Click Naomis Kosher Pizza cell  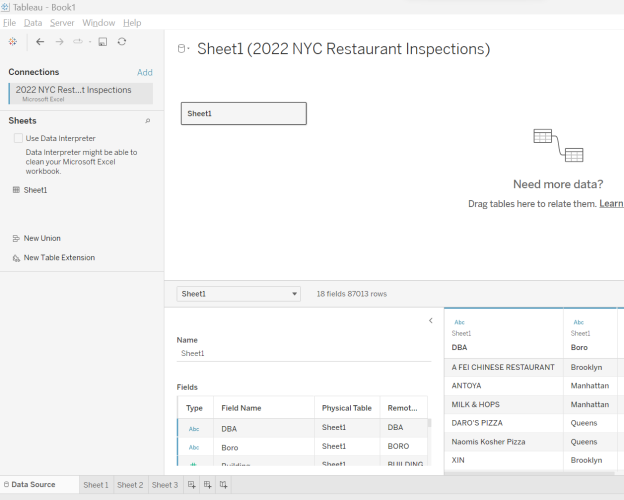[503, 441]
